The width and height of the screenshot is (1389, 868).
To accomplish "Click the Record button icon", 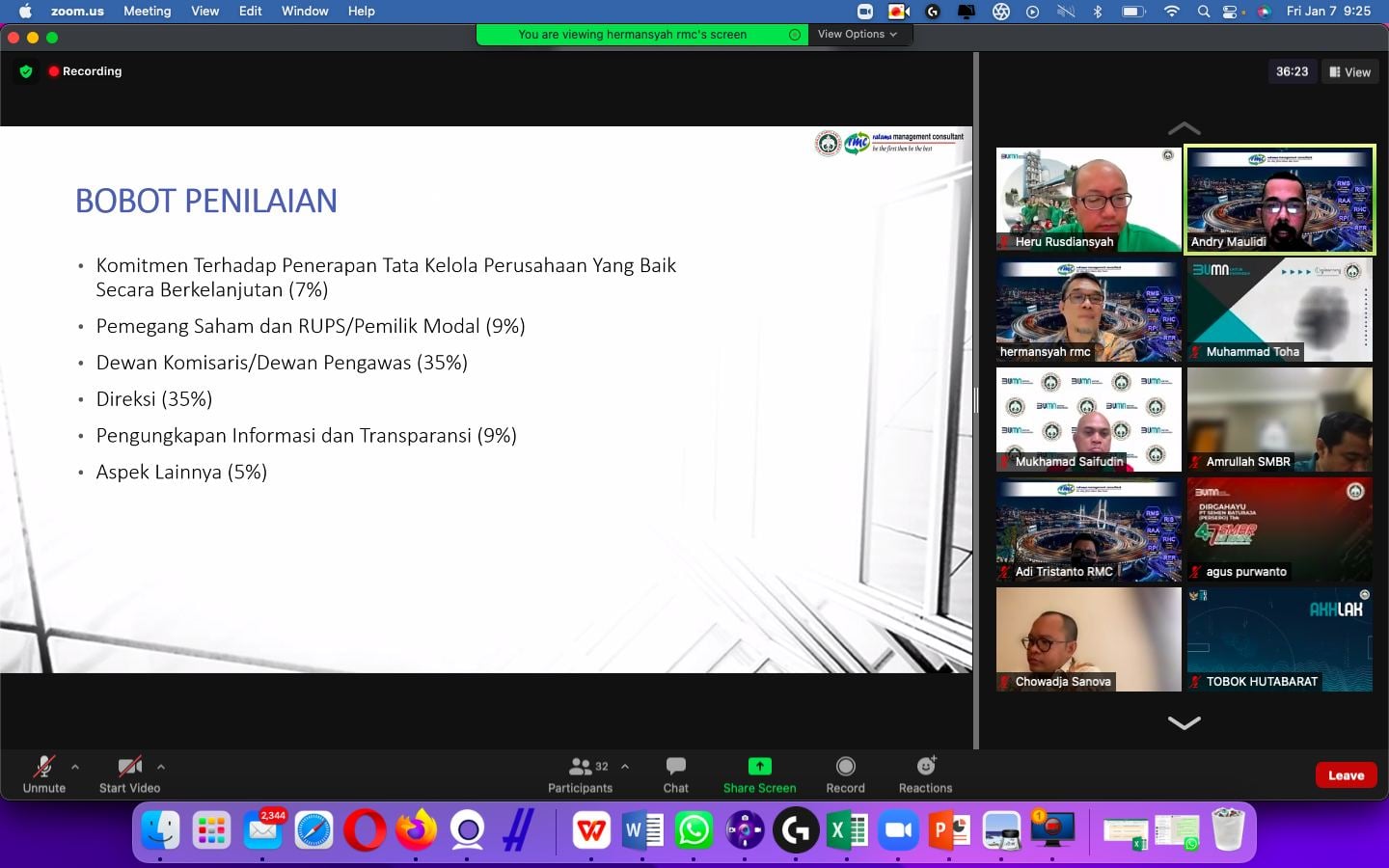I will (x=845, y=767).
